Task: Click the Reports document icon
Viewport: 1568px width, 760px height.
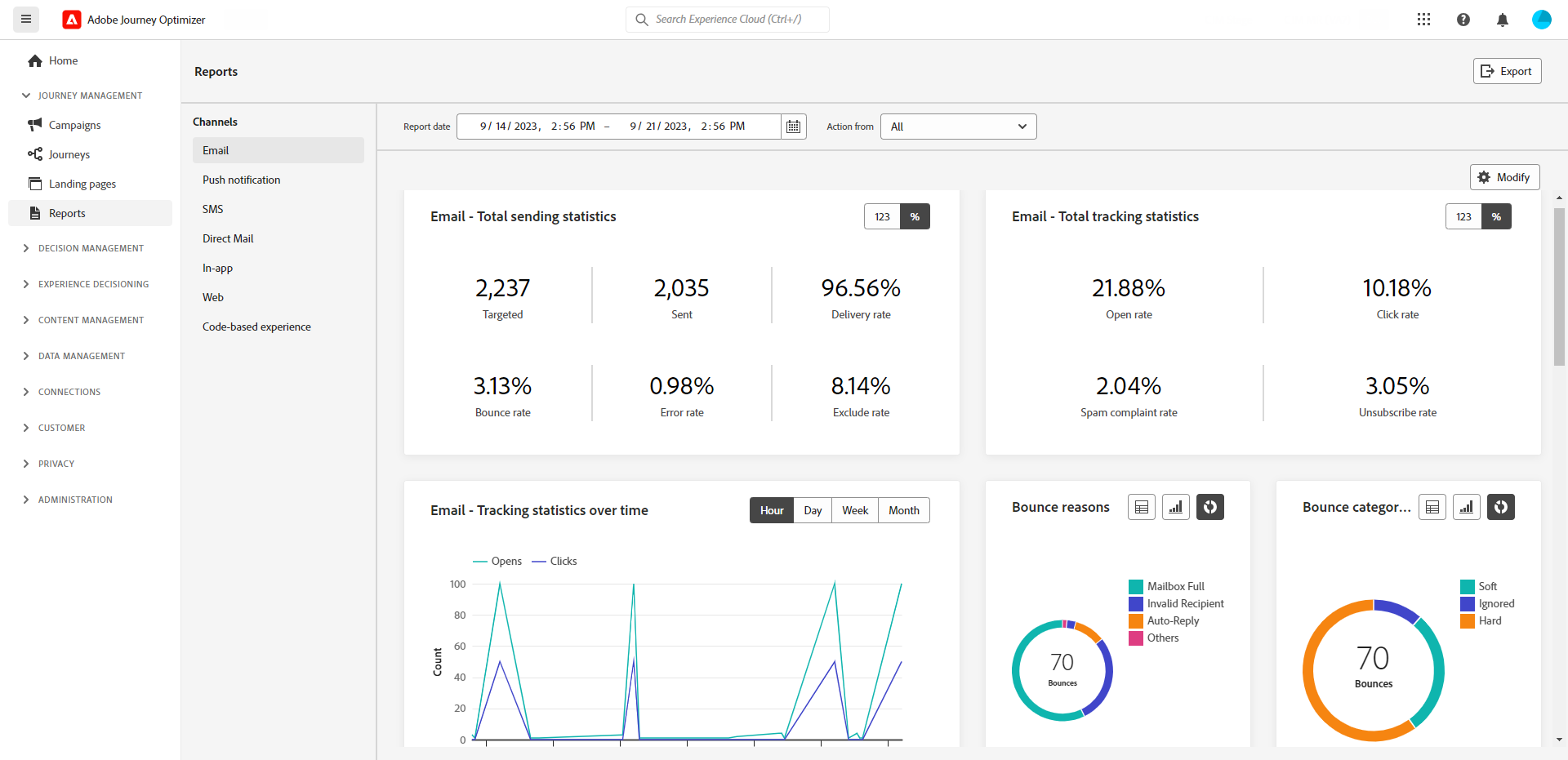Action: pyautogui.click(x=35, y=213)
